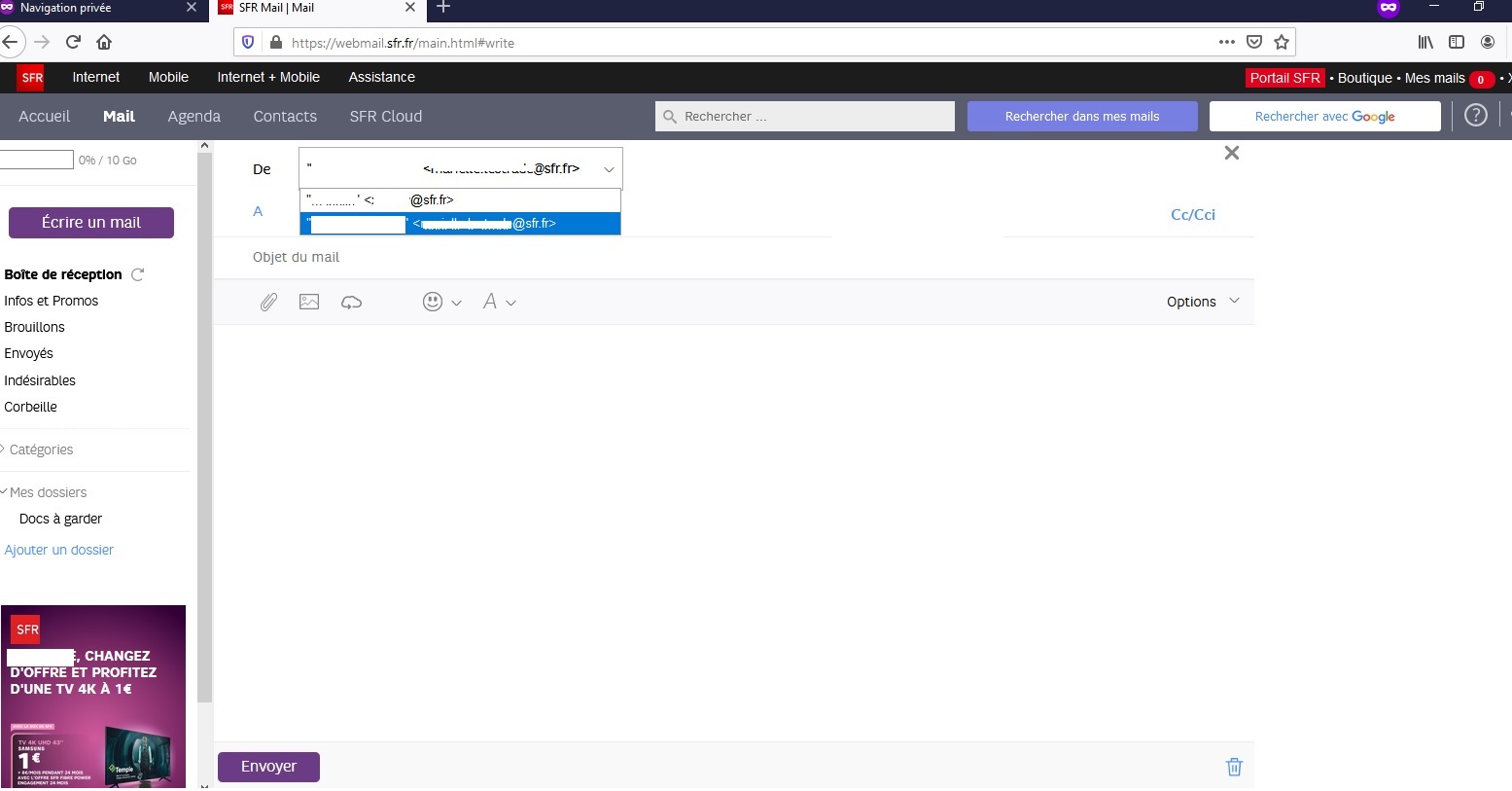The width and height of the screenshot is (1512, 791).
Task: Attach a file from SFR Cloud icon
Action: (351, 303)
